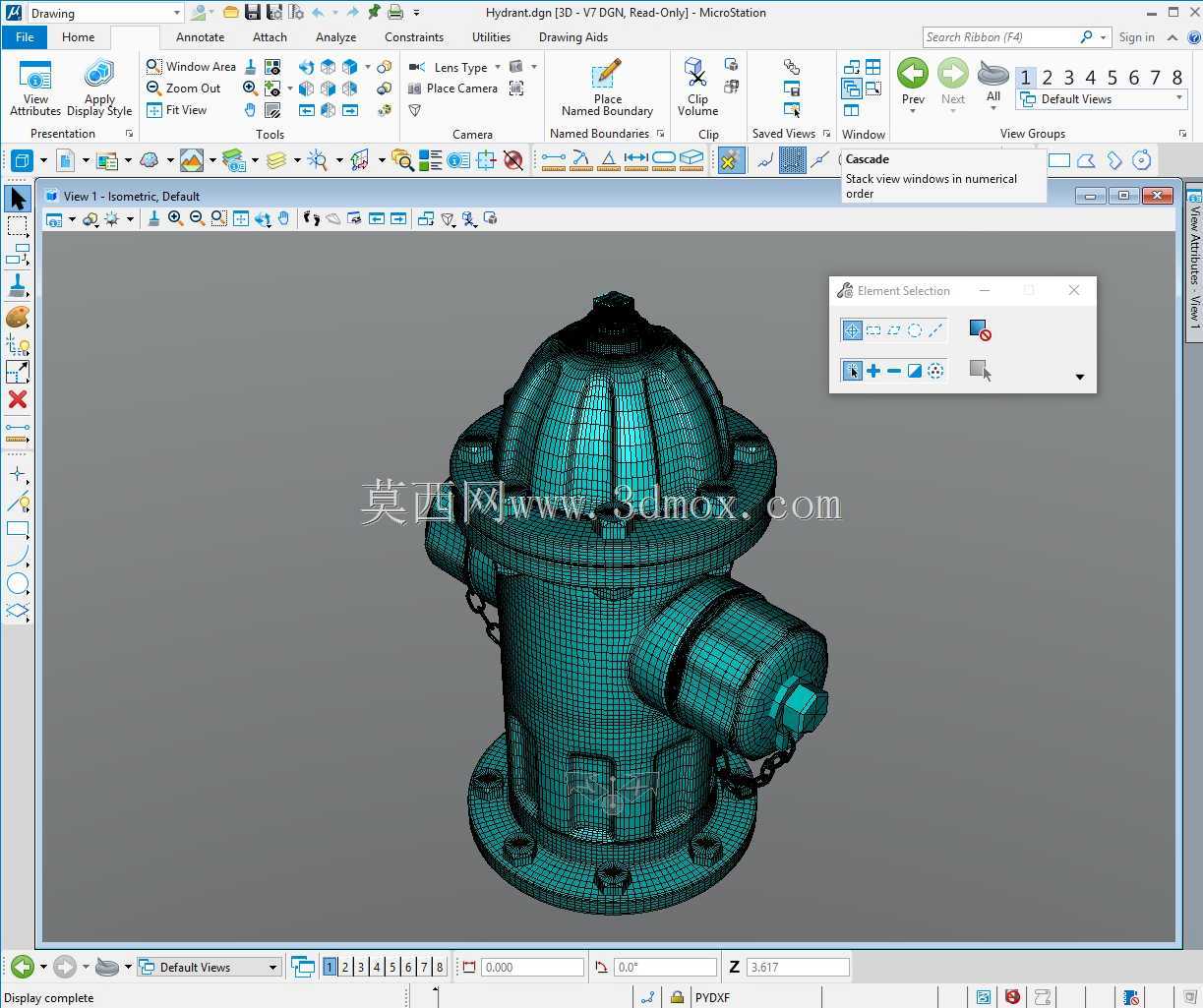Click the Z coordinate field showing 3.617
The width and height of the screenshot is (1203, 1008).
(797, 967)
